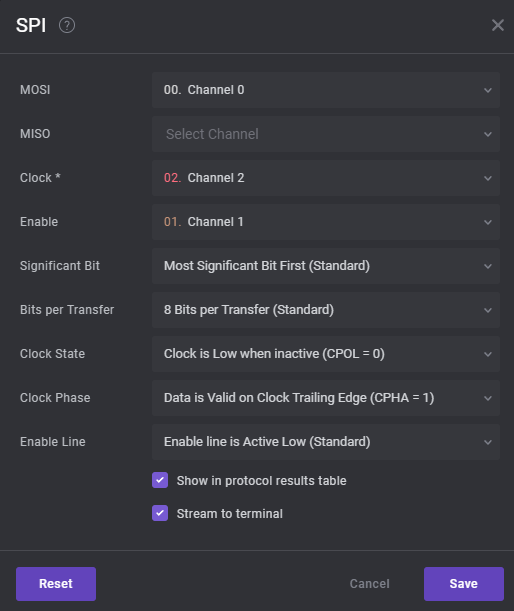Open the SPI help question-mark icon

[67, 25]
